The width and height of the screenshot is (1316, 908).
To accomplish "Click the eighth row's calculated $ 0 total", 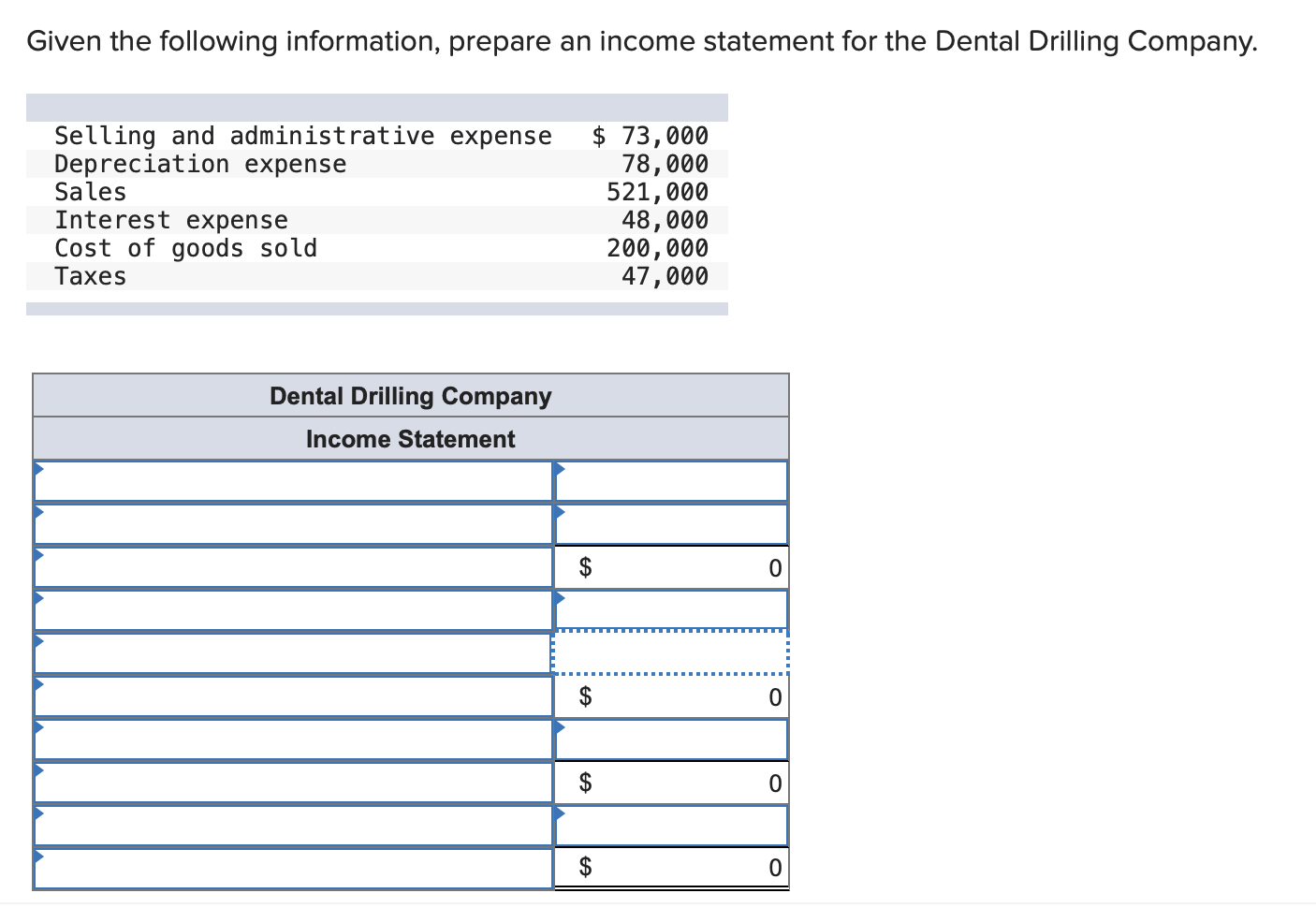I will (671, 783).
